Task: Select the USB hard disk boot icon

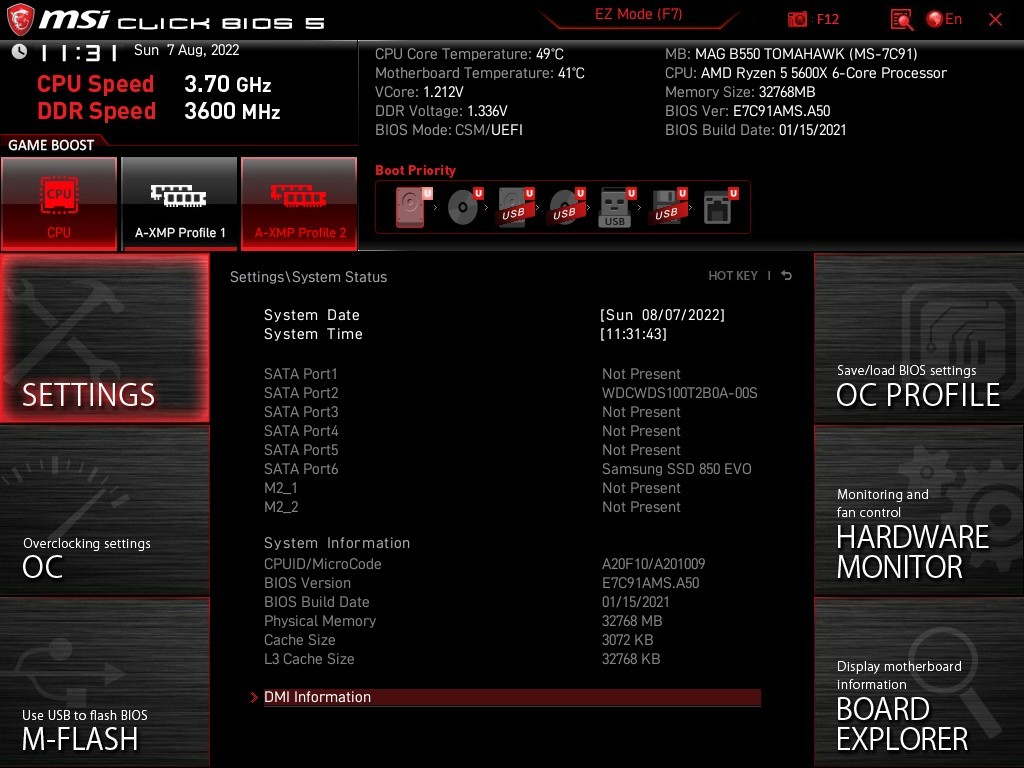Action: [515, 207]
